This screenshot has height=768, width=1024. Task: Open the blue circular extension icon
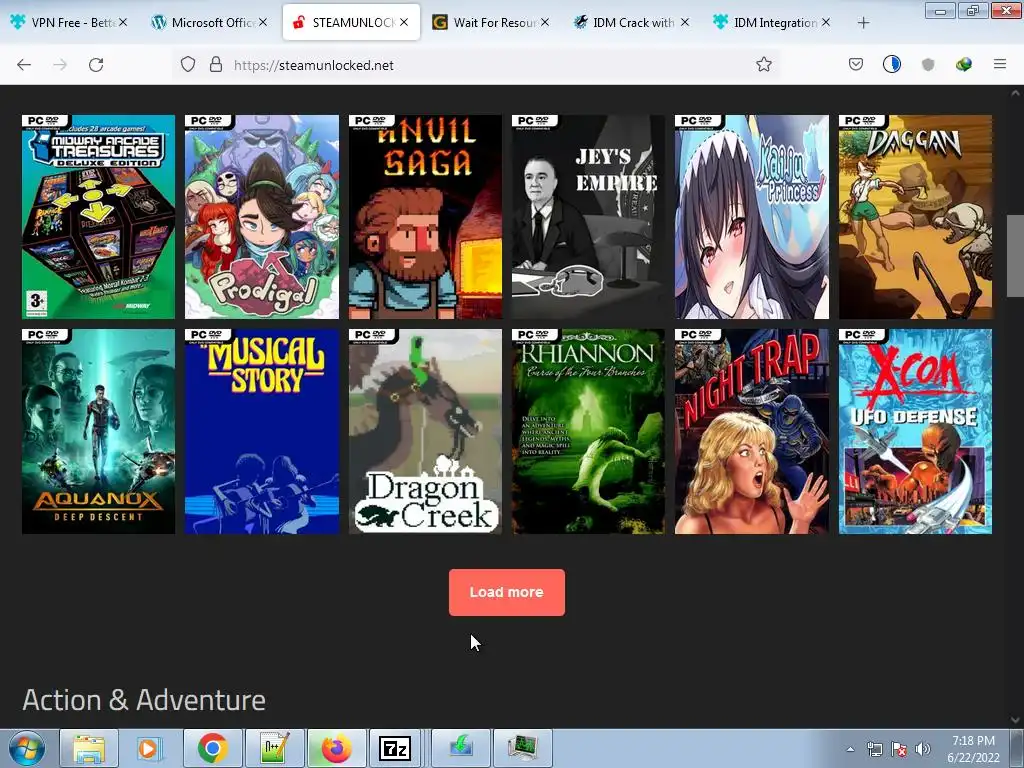pyautogui.click(x=892, y=64)
